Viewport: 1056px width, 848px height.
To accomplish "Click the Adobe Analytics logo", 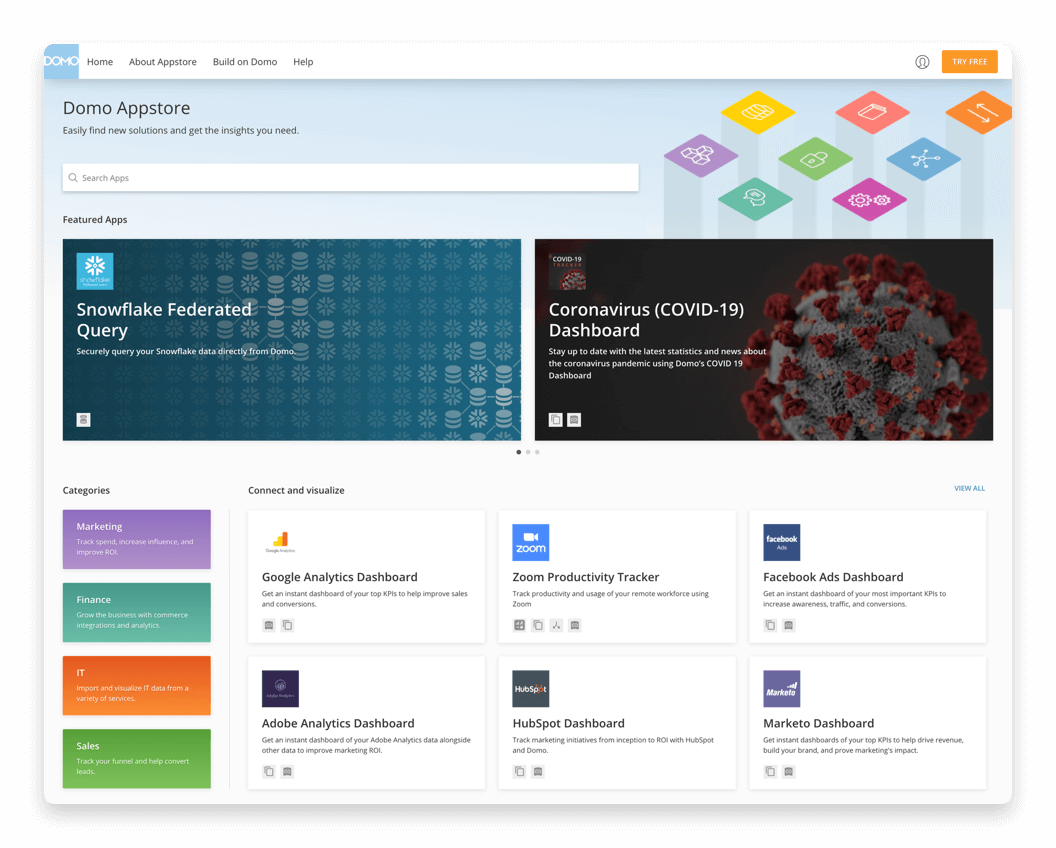I will 280,688.
